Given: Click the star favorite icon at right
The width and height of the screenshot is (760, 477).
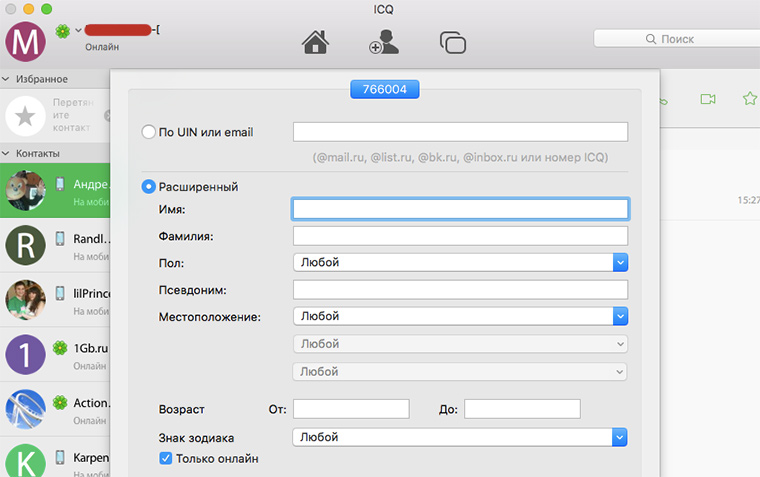Looking at the screenshot, I should pos(749,99).
